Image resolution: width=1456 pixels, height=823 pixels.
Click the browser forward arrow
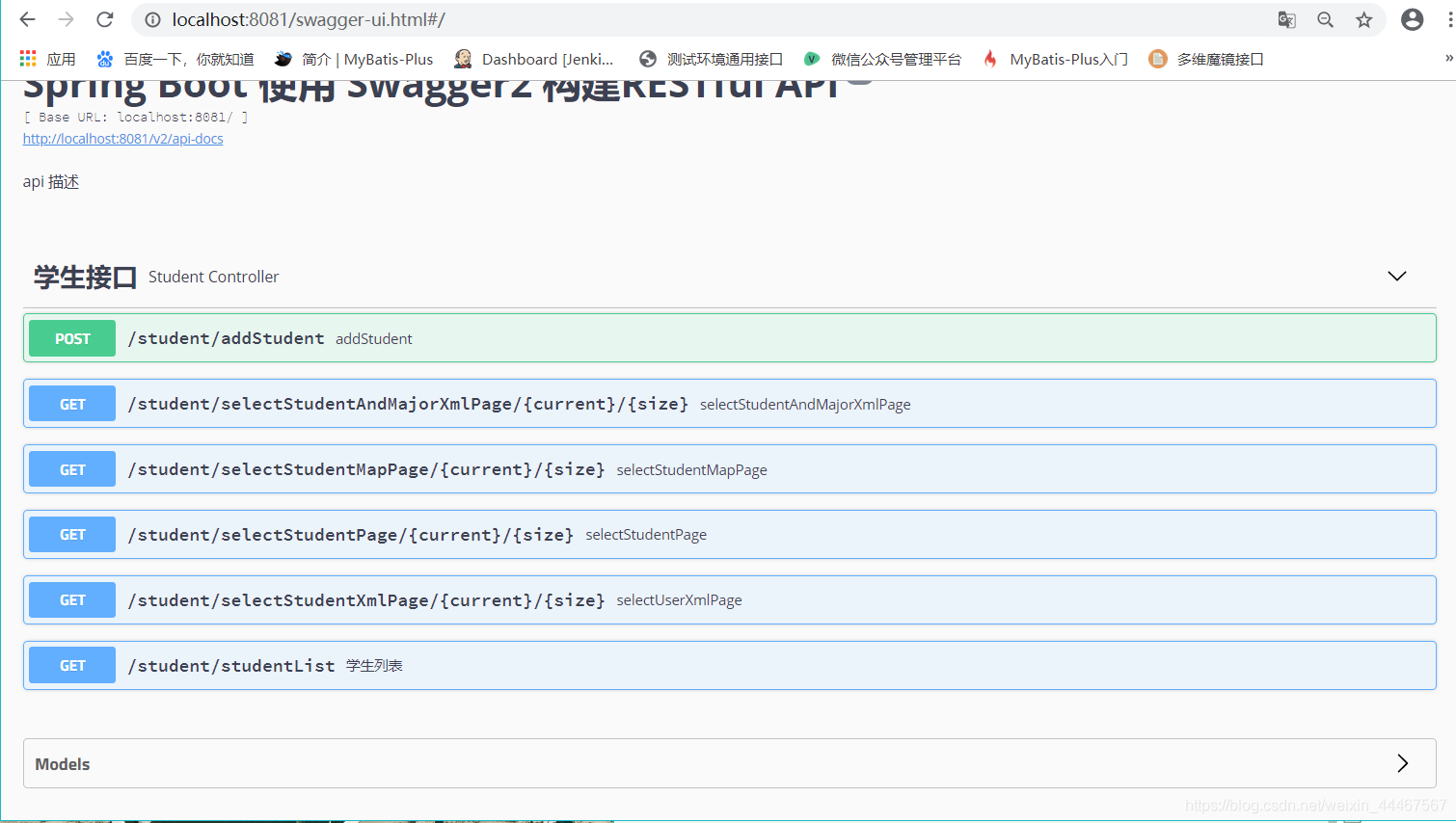[x=66, y=19]
